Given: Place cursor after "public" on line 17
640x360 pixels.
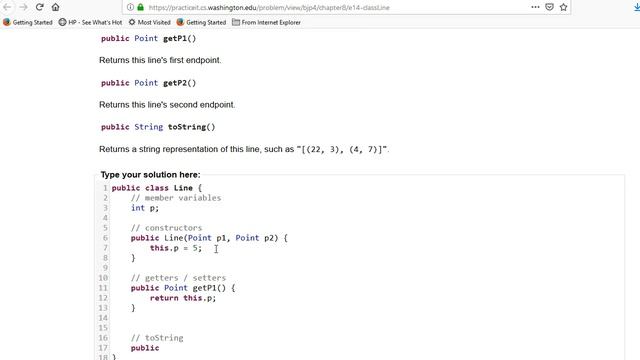Looking at the screenshot, I should coord(160,348).
